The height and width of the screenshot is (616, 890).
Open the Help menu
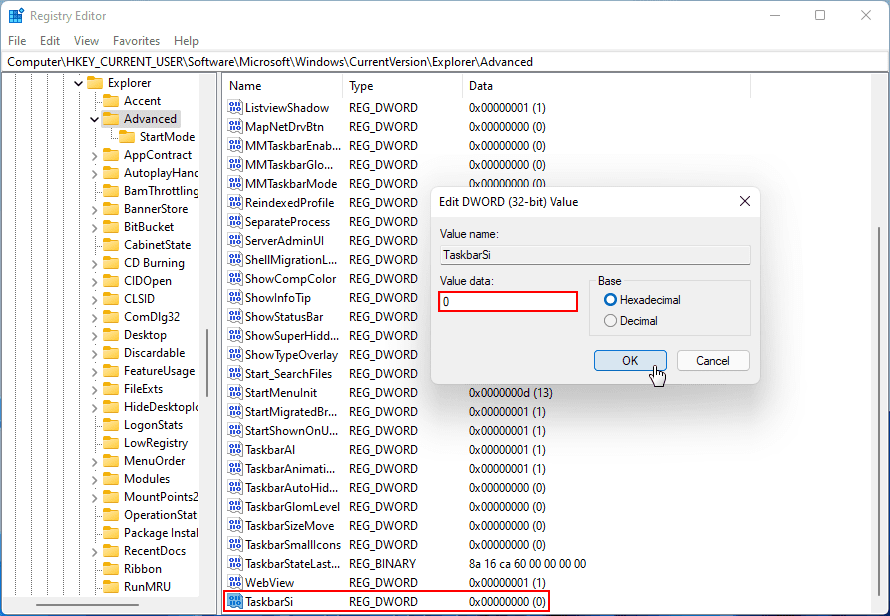[x=186, y=41]
